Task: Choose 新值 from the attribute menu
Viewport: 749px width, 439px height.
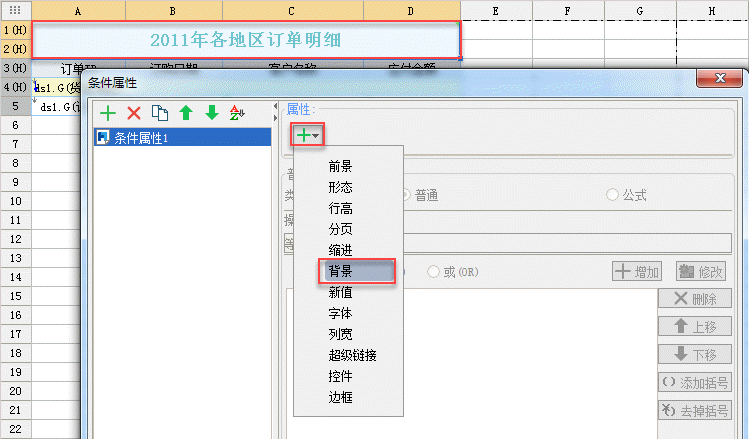Action: pos(340,292)
